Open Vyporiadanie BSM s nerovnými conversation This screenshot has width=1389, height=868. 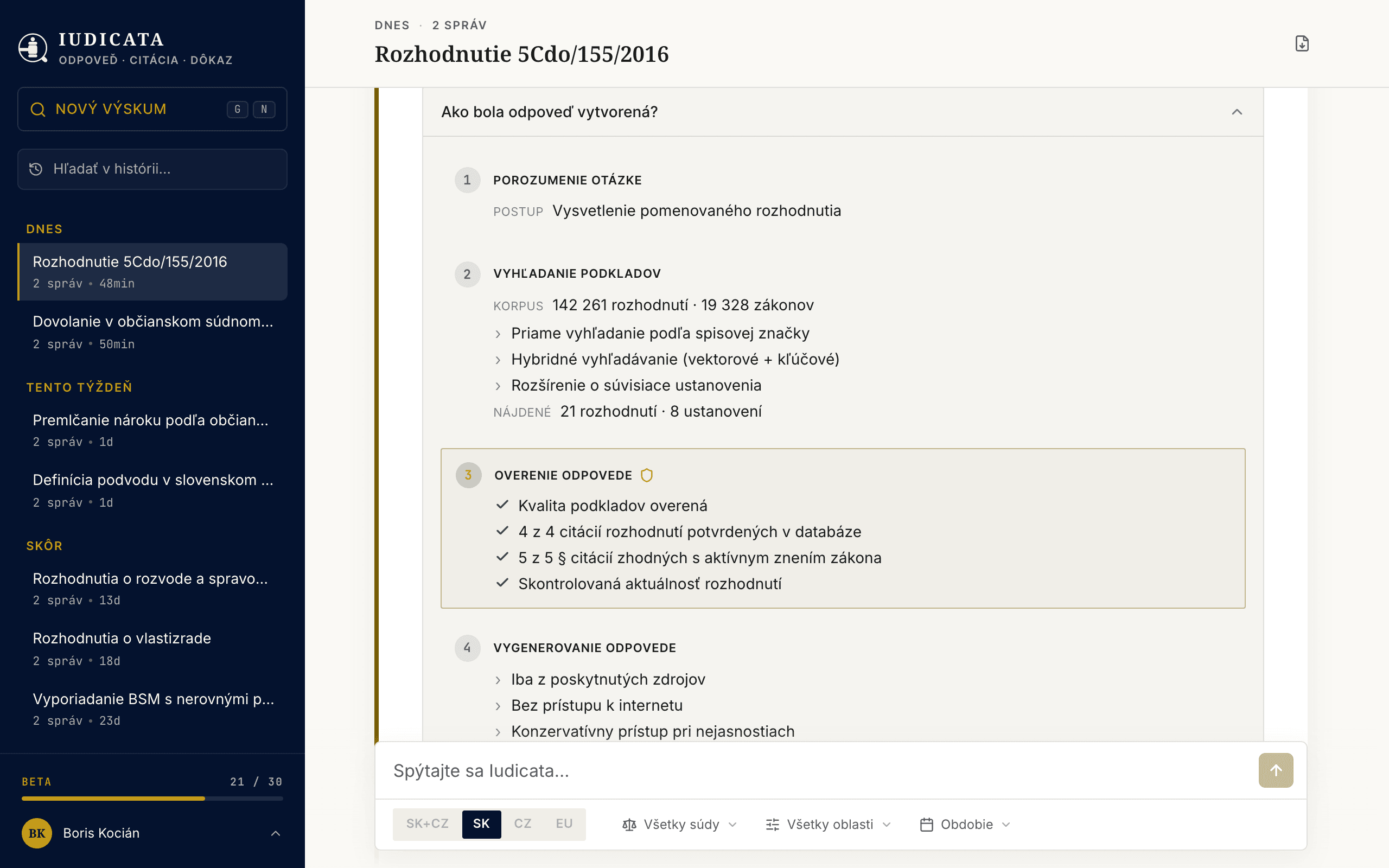coord(152,709)
